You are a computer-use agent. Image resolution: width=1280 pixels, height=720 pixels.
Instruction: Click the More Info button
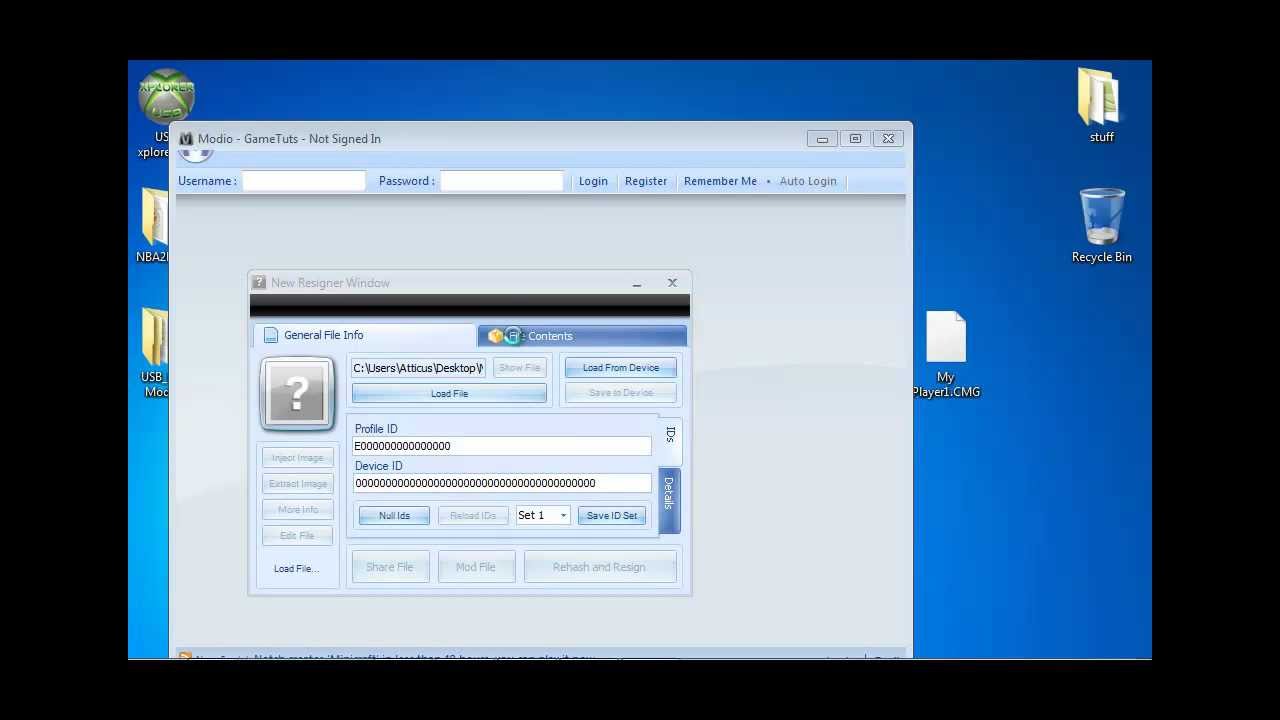pyautogui.click(x=297, y=510)
